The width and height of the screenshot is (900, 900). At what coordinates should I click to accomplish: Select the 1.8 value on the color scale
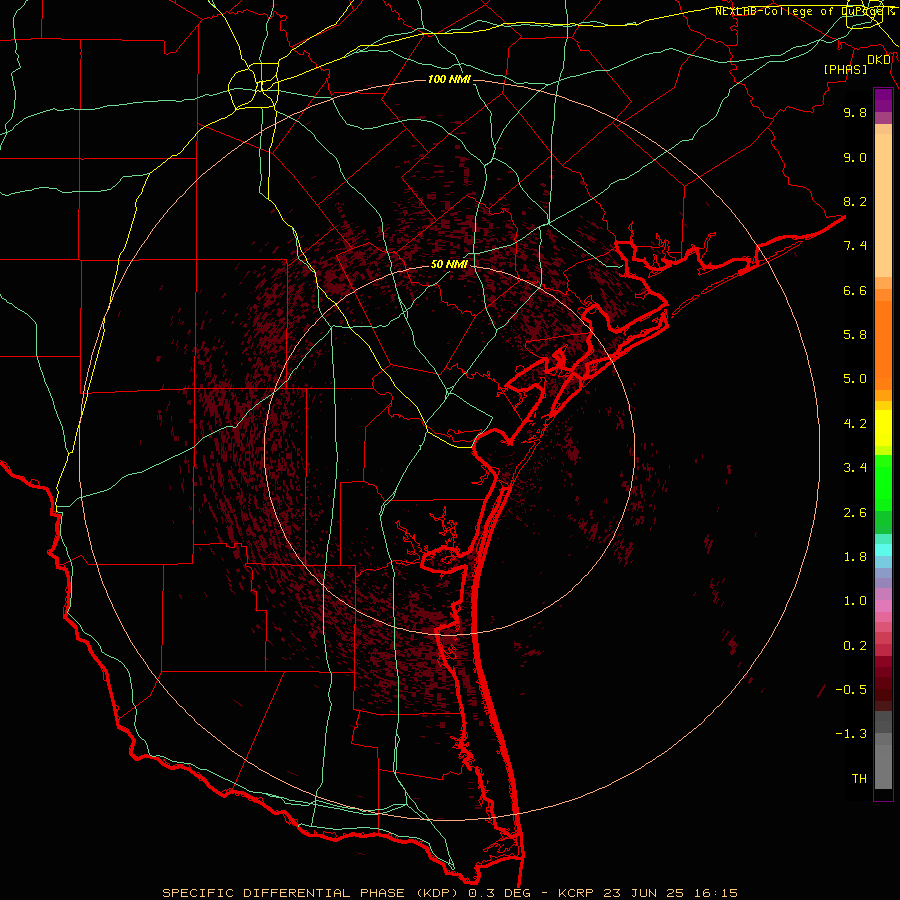(855, 557)
